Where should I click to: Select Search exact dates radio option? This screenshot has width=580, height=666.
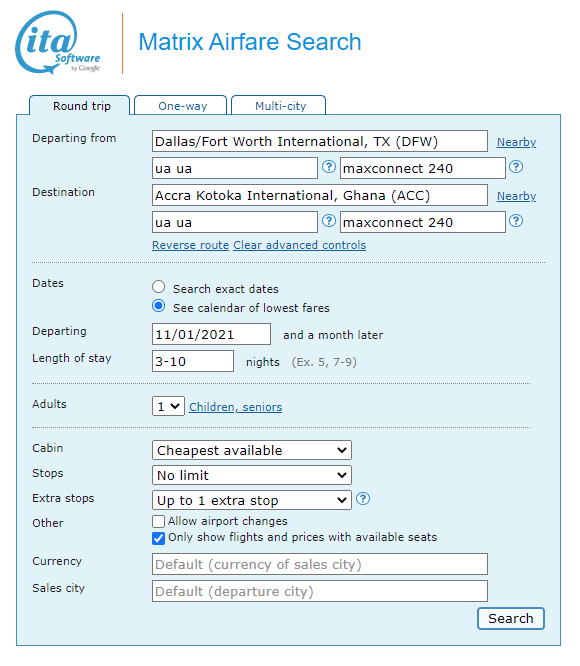coord(159,287)
